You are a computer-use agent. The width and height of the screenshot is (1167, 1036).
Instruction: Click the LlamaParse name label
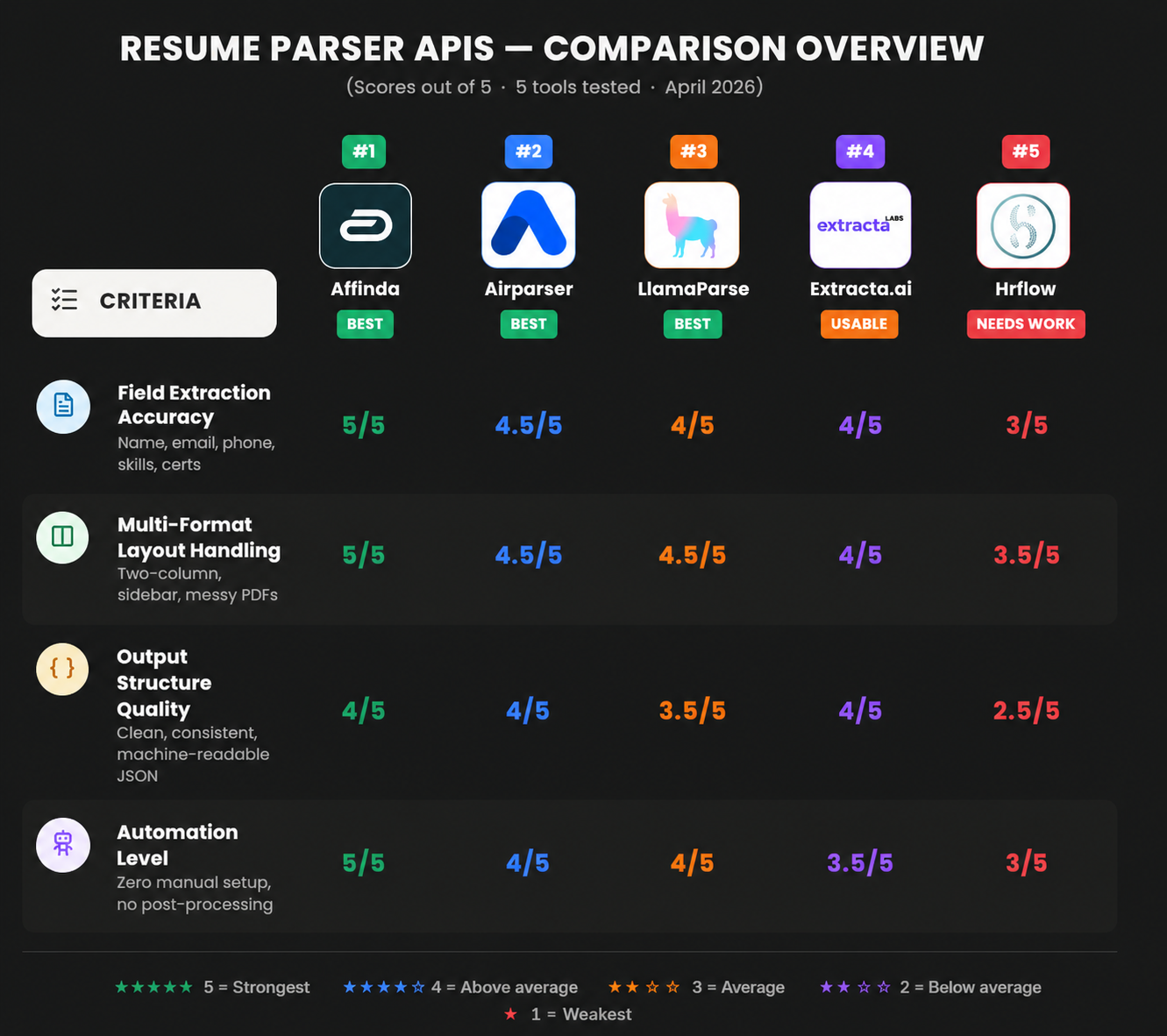coord(694,289)
